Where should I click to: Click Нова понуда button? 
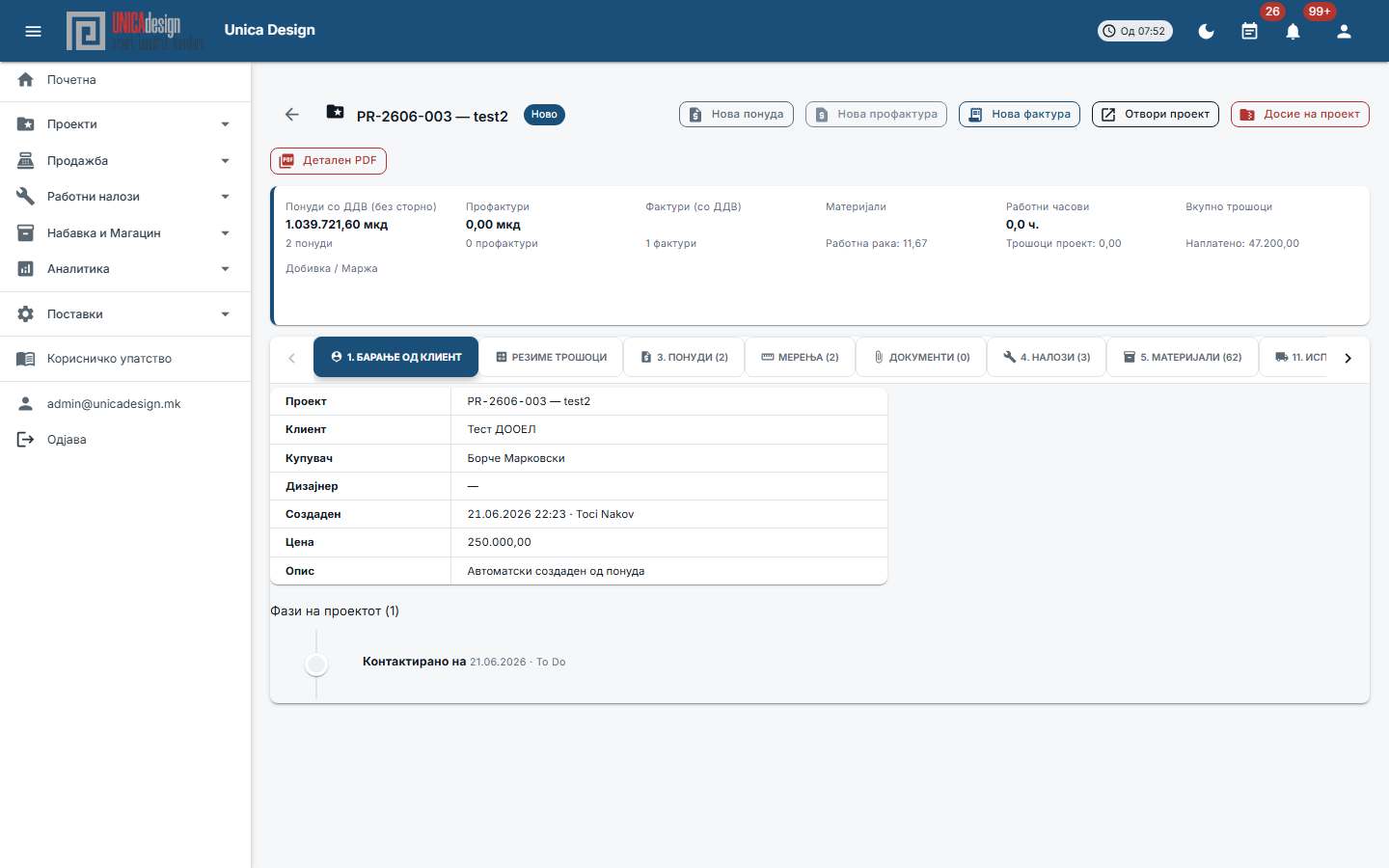tap(737, 114)
